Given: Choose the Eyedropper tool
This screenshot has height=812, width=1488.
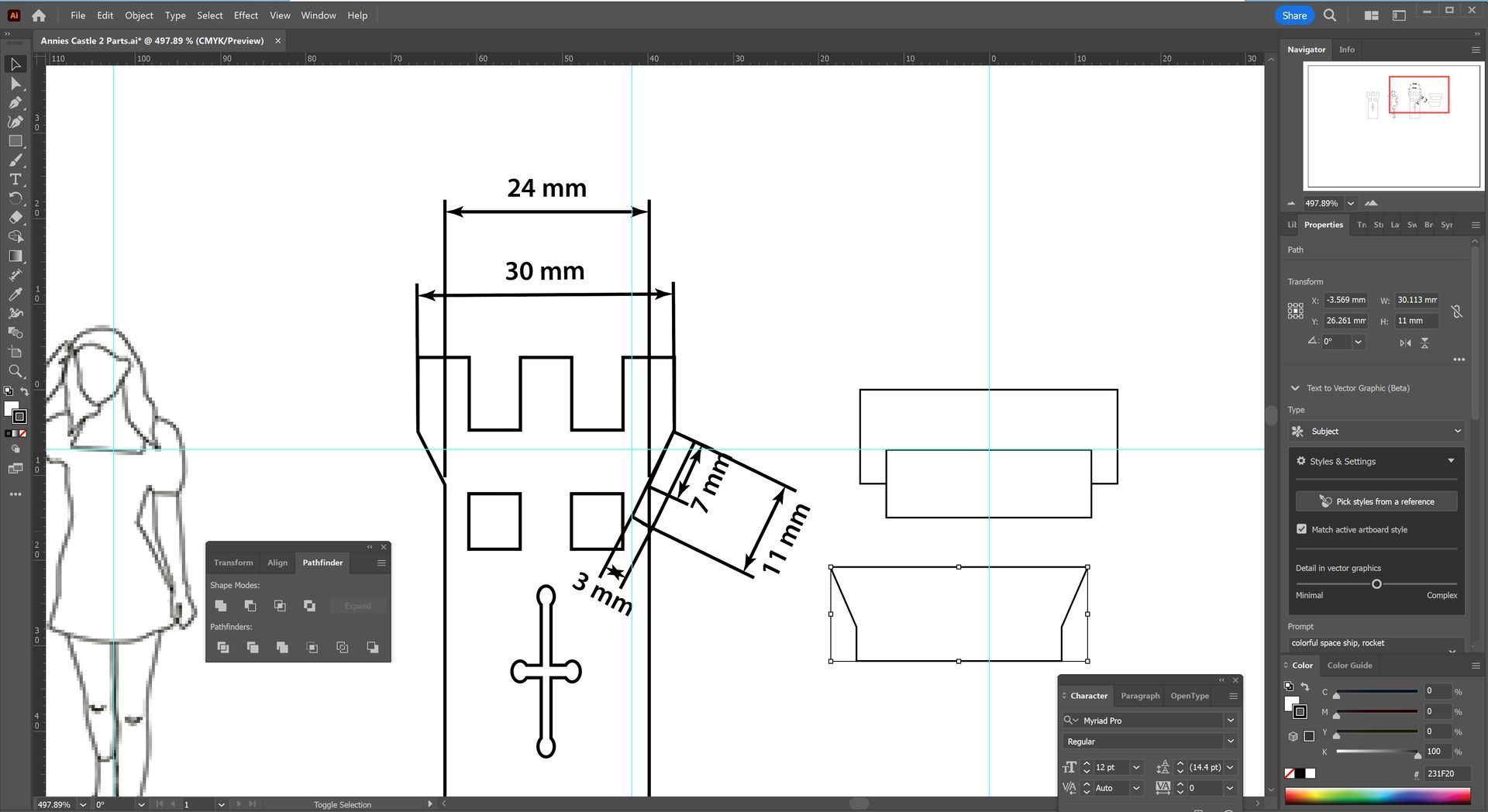Looking at the screenshot, I should pyautogui.click(x=15, y=294).
